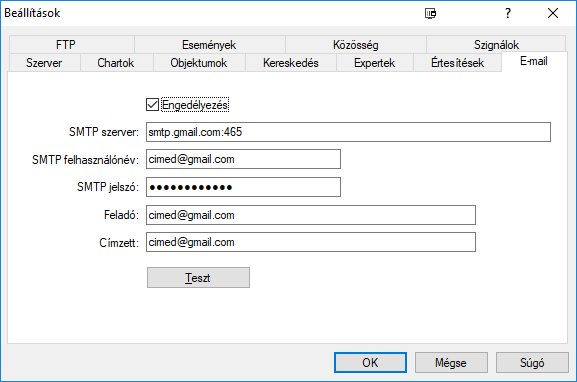Open the Közösség tab

pyautogui.click(x=355, y=45)
